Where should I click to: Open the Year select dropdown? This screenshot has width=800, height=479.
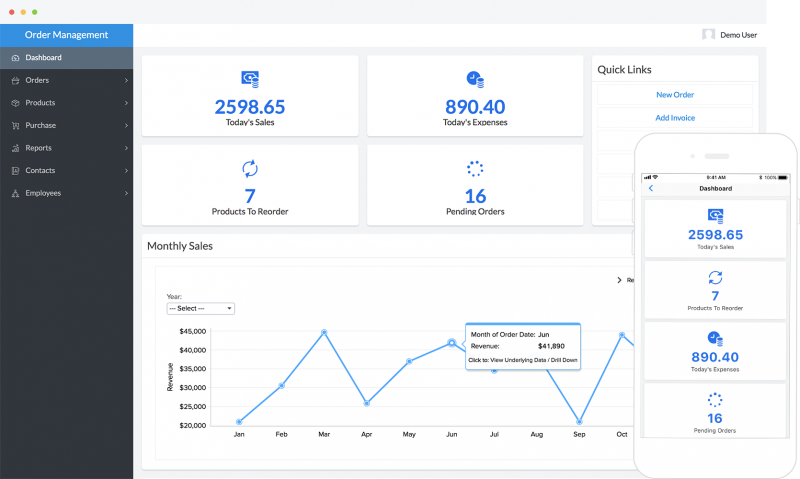click(200, 309)
